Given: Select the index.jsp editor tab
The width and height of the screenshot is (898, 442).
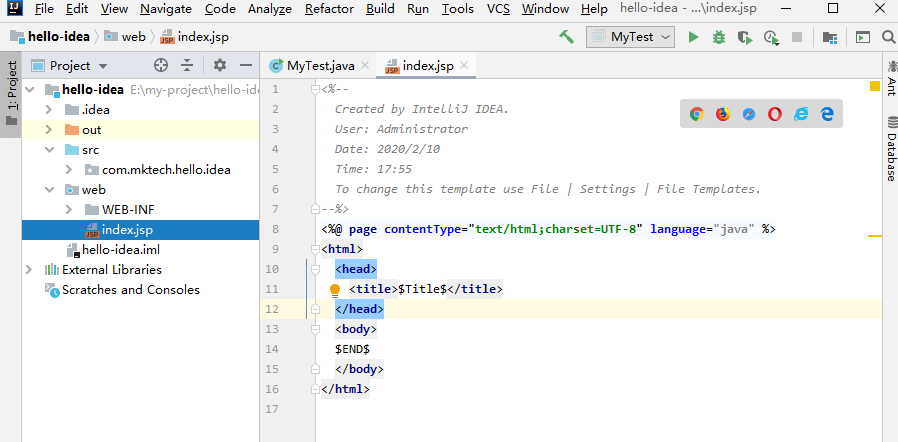Looking at the screenshot, I should 427,66.
